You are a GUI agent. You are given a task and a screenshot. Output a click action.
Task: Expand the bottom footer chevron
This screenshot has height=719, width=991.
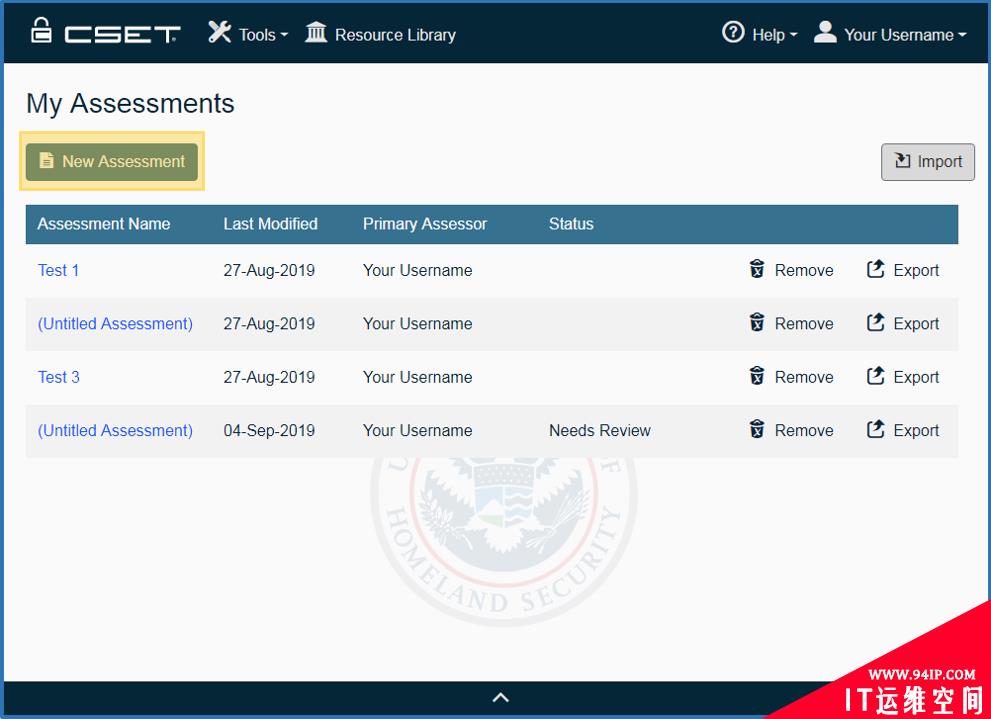click(501, 697)
